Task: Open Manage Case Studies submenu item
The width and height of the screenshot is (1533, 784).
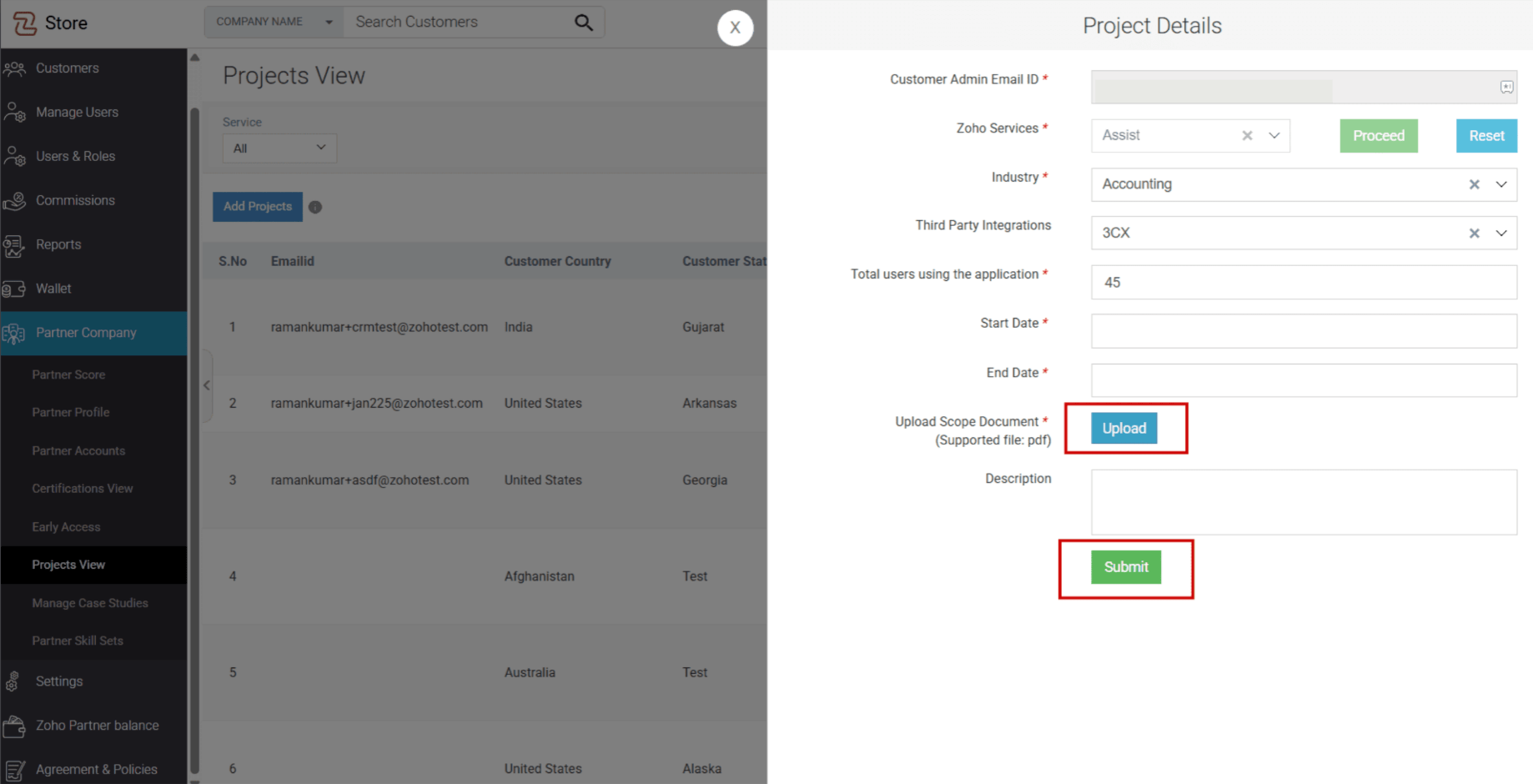Action: [x=90, y=603]
